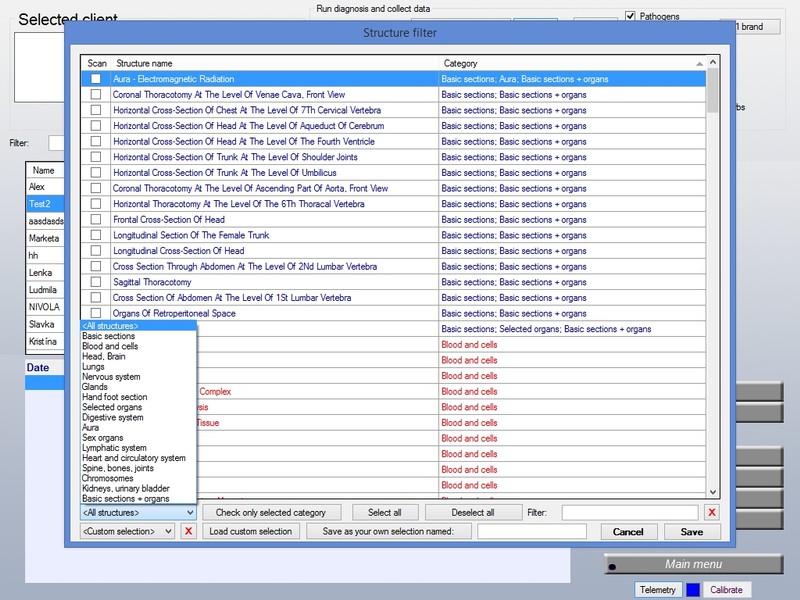Screen dimensions: 800x600
Task: Click the Deselect all button
Action: point(473,512)
